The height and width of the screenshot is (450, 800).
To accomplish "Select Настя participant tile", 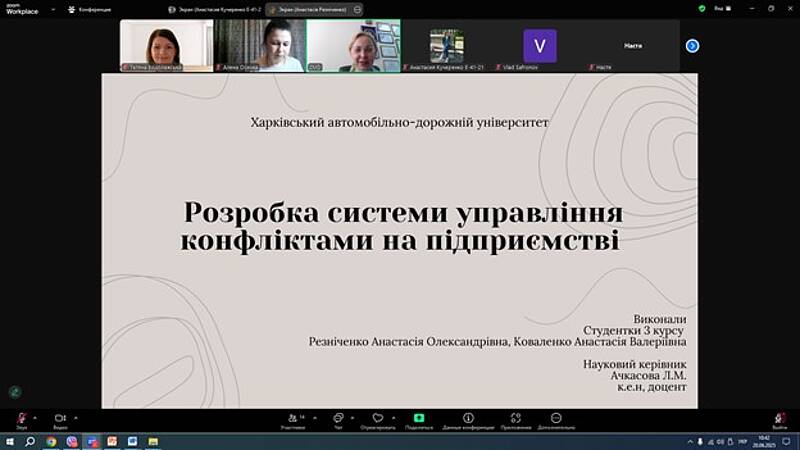I will point(633,45).
